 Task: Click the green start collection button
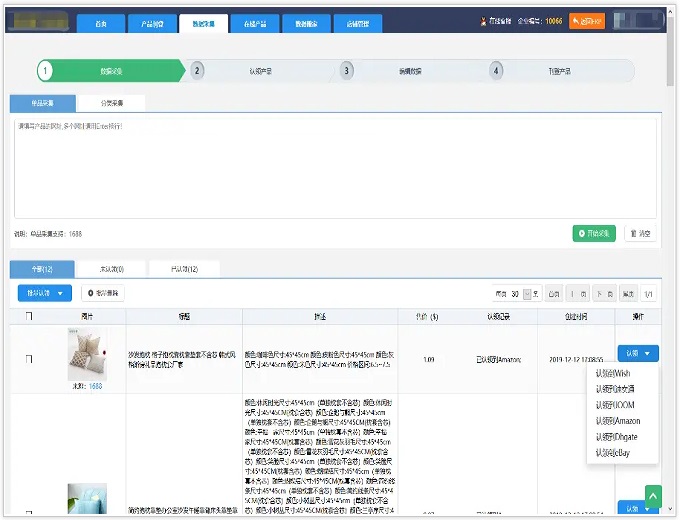click(594, 233)
